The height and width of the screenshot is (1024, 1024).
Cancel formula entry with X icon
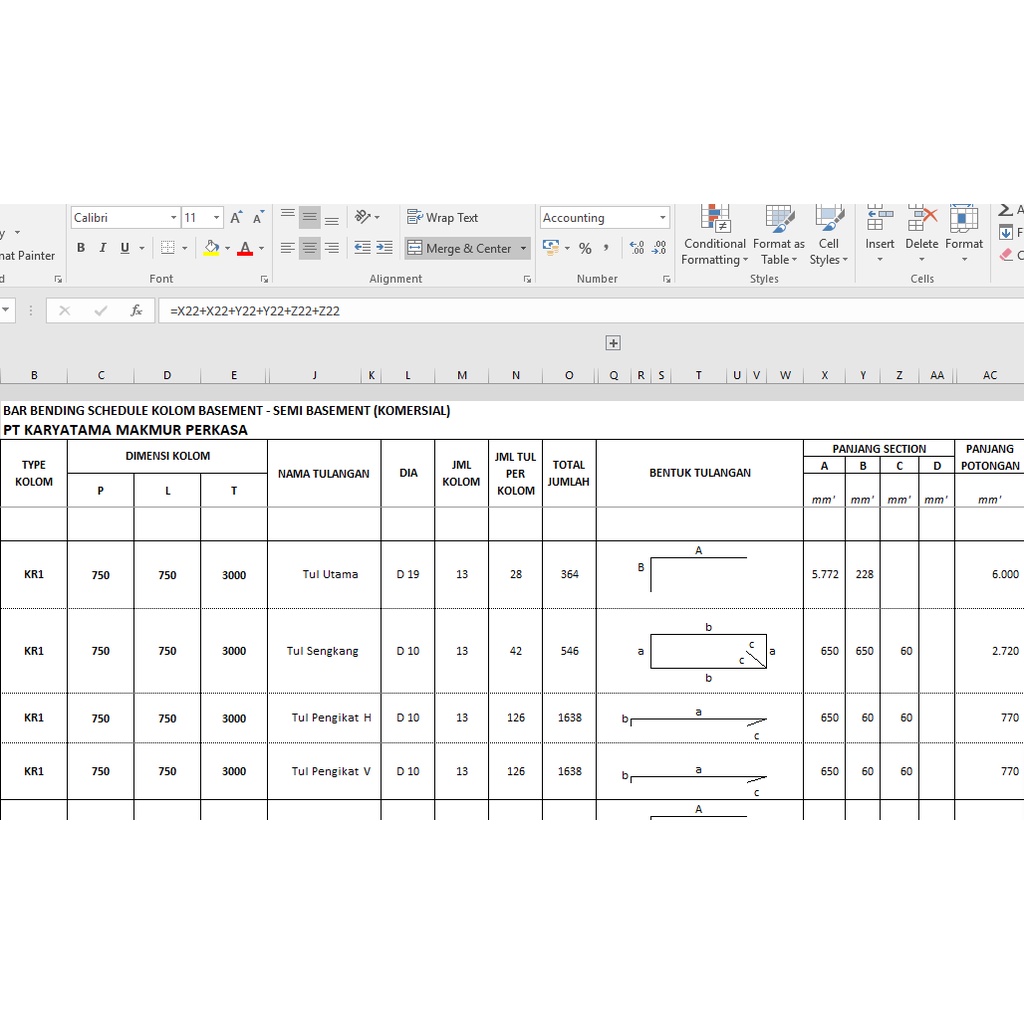64,311
